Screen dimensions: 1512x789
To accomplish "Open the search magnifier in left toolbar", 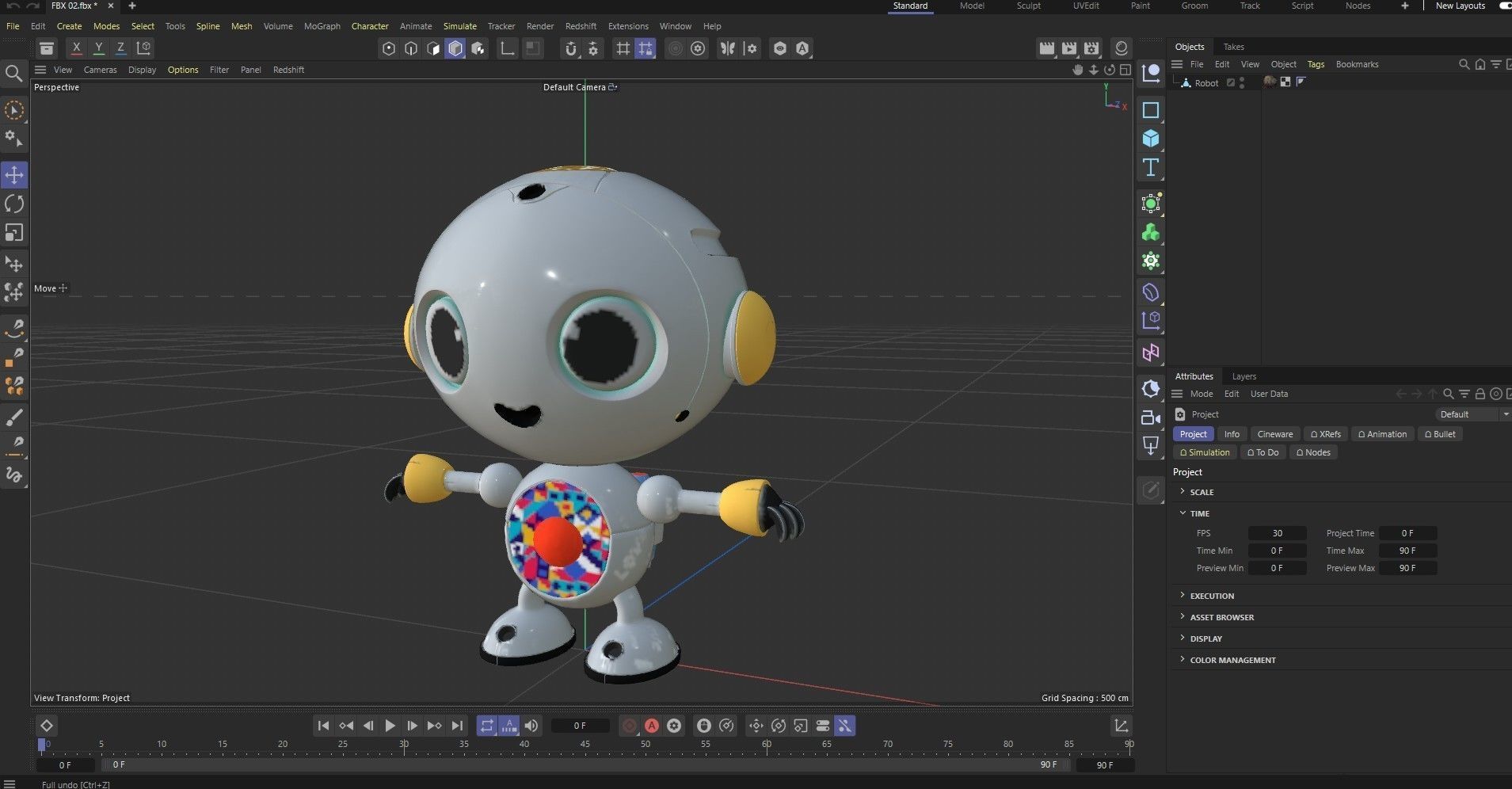I will 14,74.
